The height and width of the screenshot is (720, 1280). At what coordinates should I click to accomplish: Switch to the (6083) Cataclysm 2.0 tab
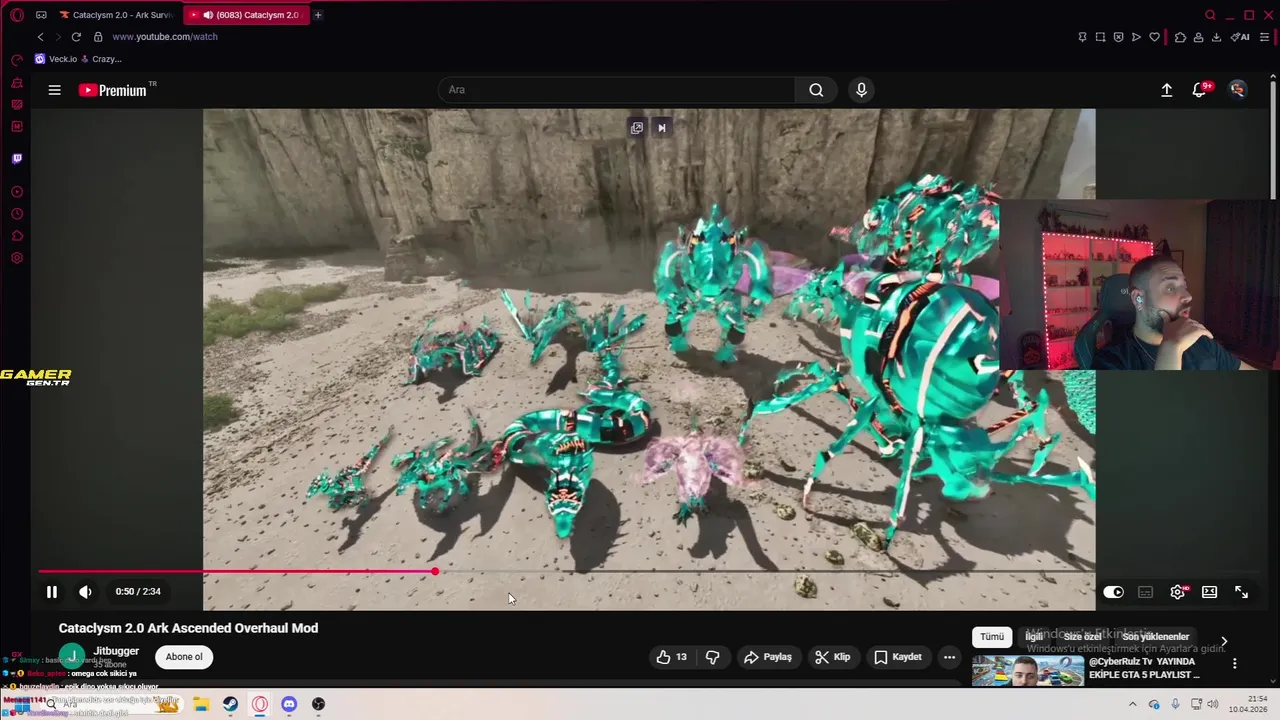[x=247, y=15]
